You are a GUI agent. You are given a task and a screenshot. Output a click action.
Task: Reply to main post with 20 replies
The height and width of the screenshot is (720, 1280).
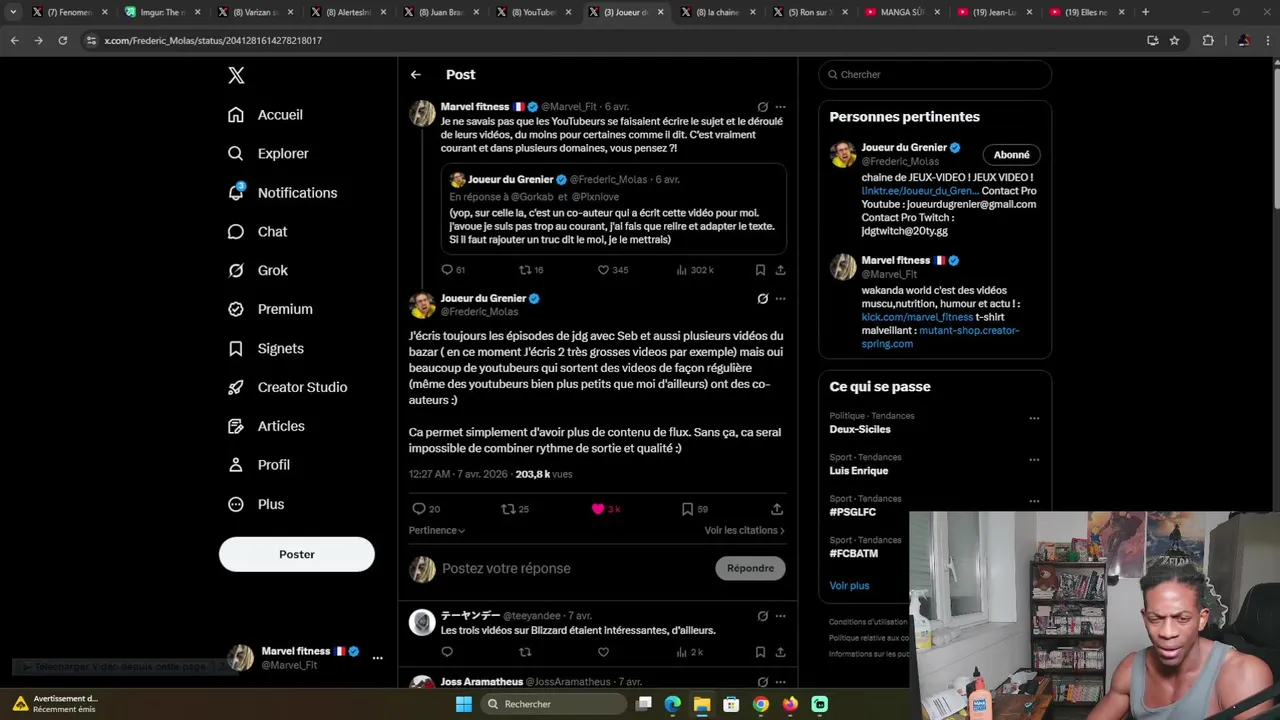(426, 509)
